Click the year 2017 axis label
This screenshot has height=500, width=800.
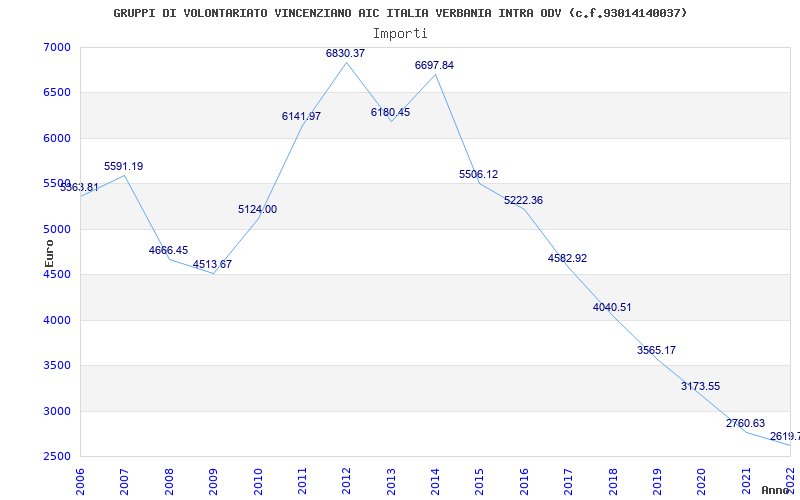[568, 481]
